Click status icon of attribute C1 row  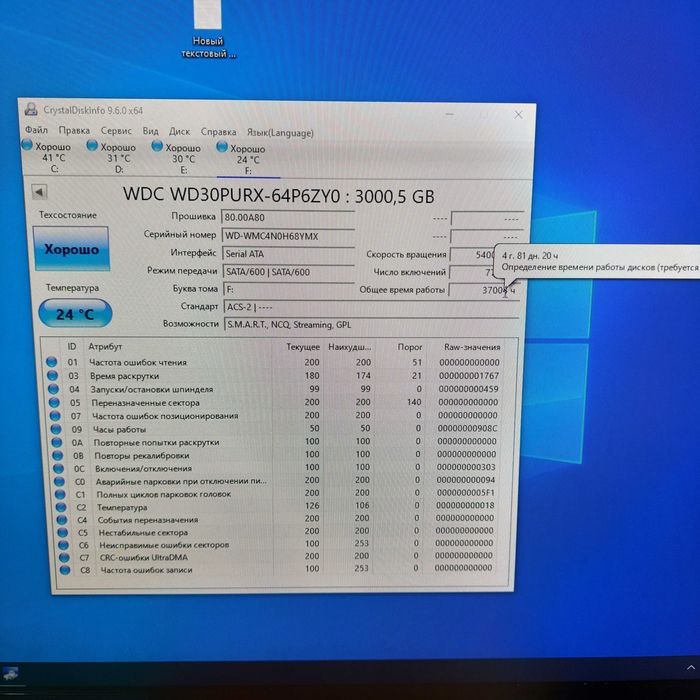(x=60, y=494)
